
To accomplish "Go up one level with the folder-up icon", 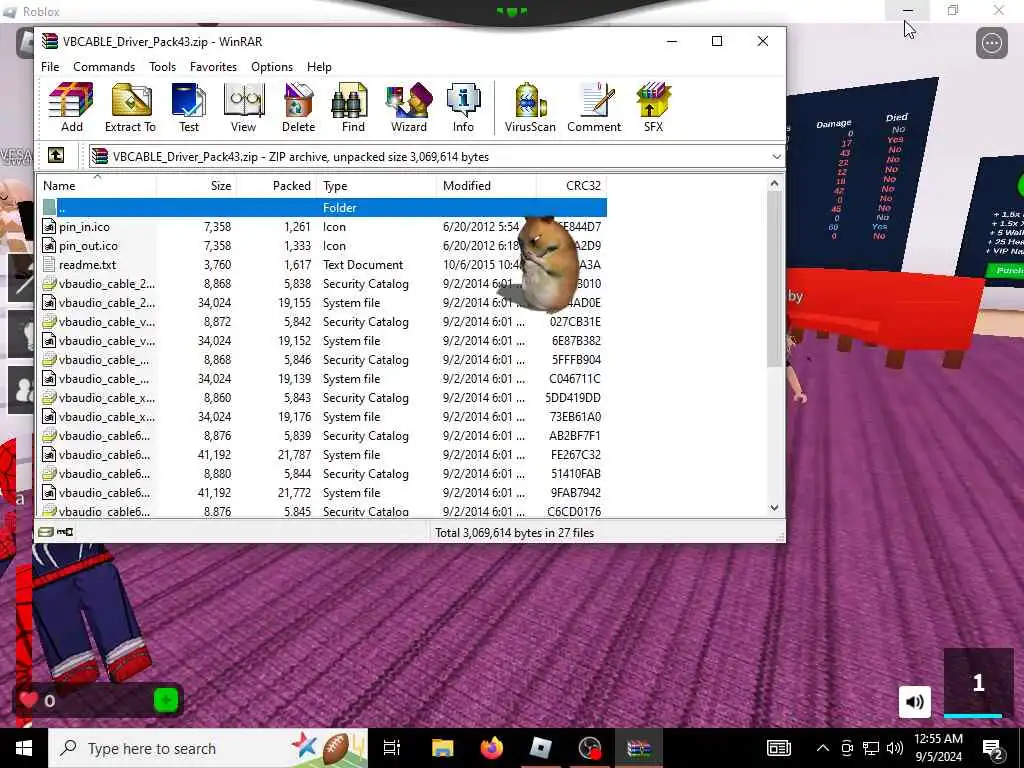I will 56,155.
